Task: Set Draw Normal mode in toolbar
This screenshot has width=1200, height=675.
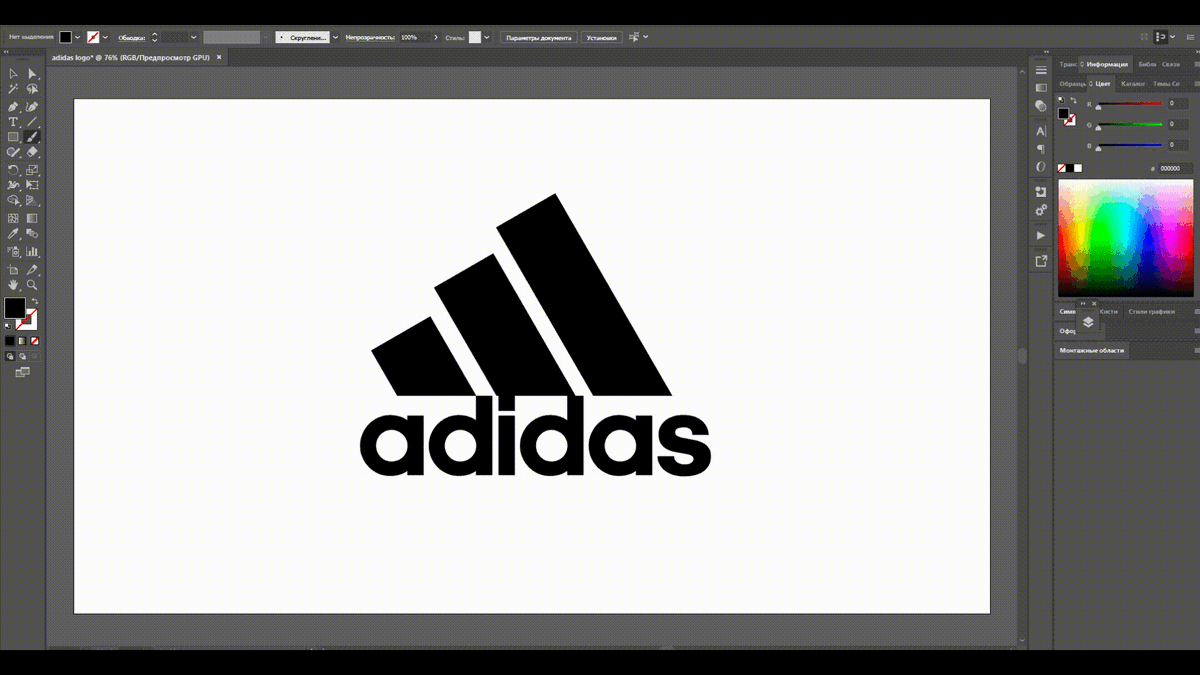Action: pyautogui.click(x=9, y=355)
